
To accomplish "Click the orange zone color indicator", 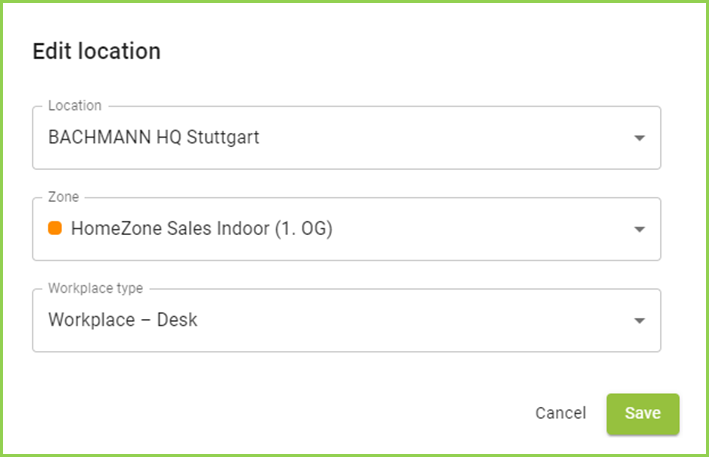I will pyautogui.click(x=55, y=228).
